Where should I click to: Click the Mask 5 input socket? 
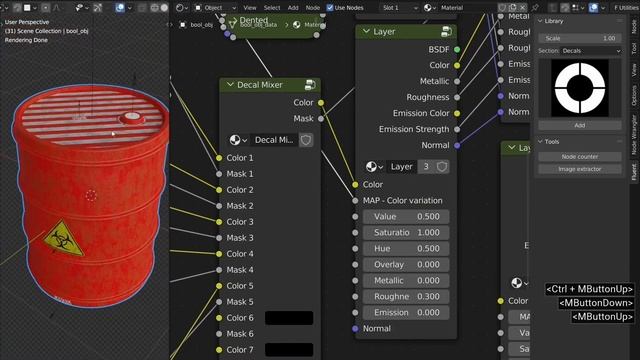click(219, 302)
